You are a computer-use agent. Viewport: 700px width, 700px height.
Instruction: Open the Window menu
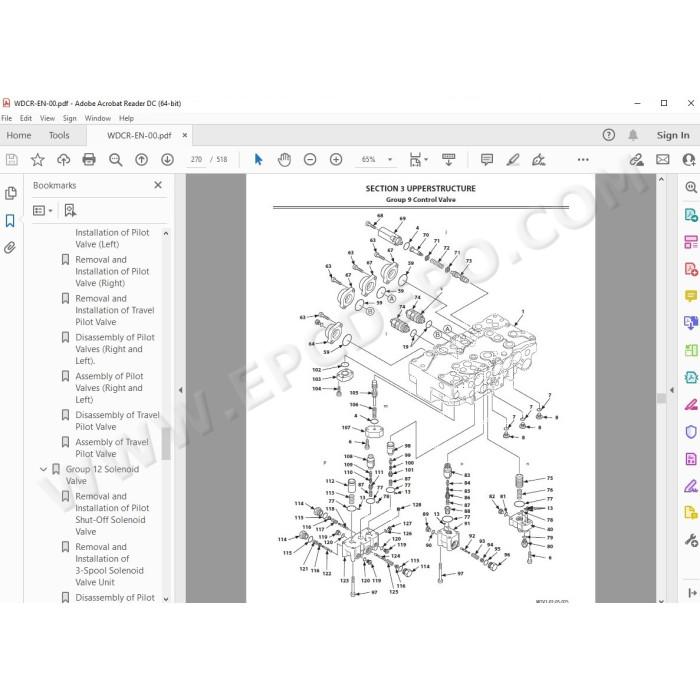[x=98, y=118]
